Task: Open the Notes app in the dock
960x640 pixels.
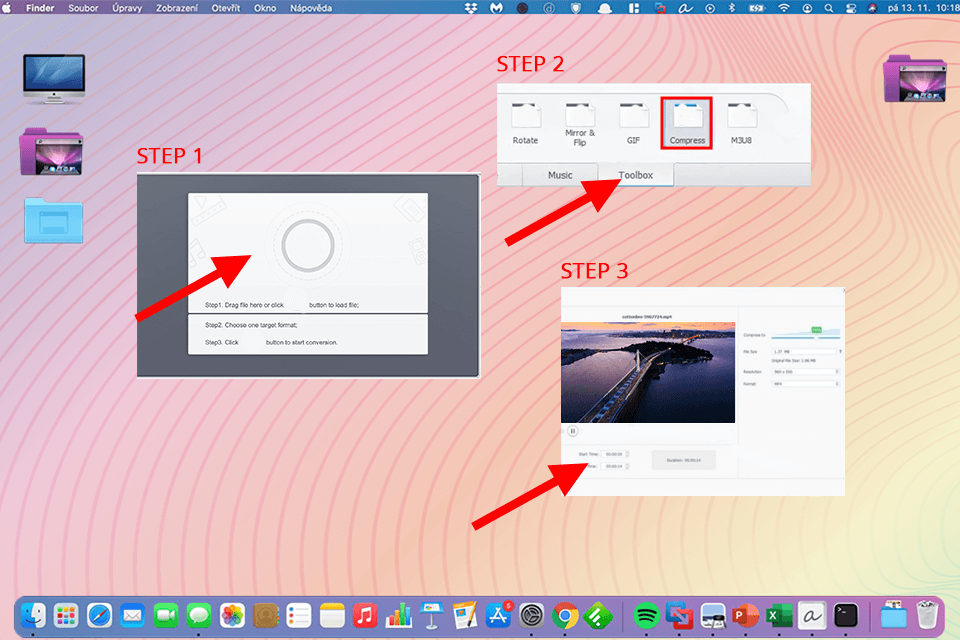Action: point(332,616)
